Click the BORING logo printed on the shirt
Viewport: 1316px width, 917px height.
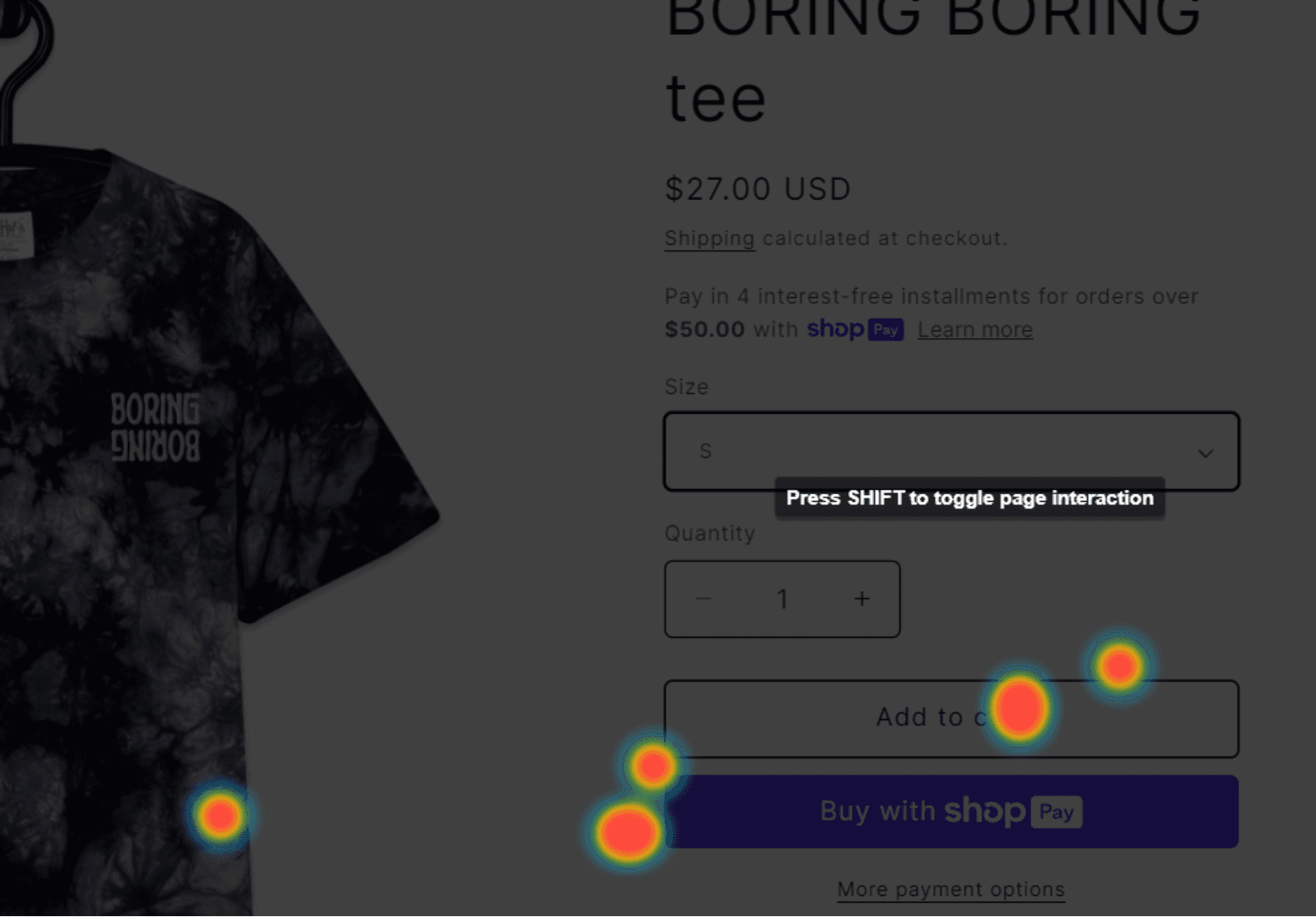[155, 427]
